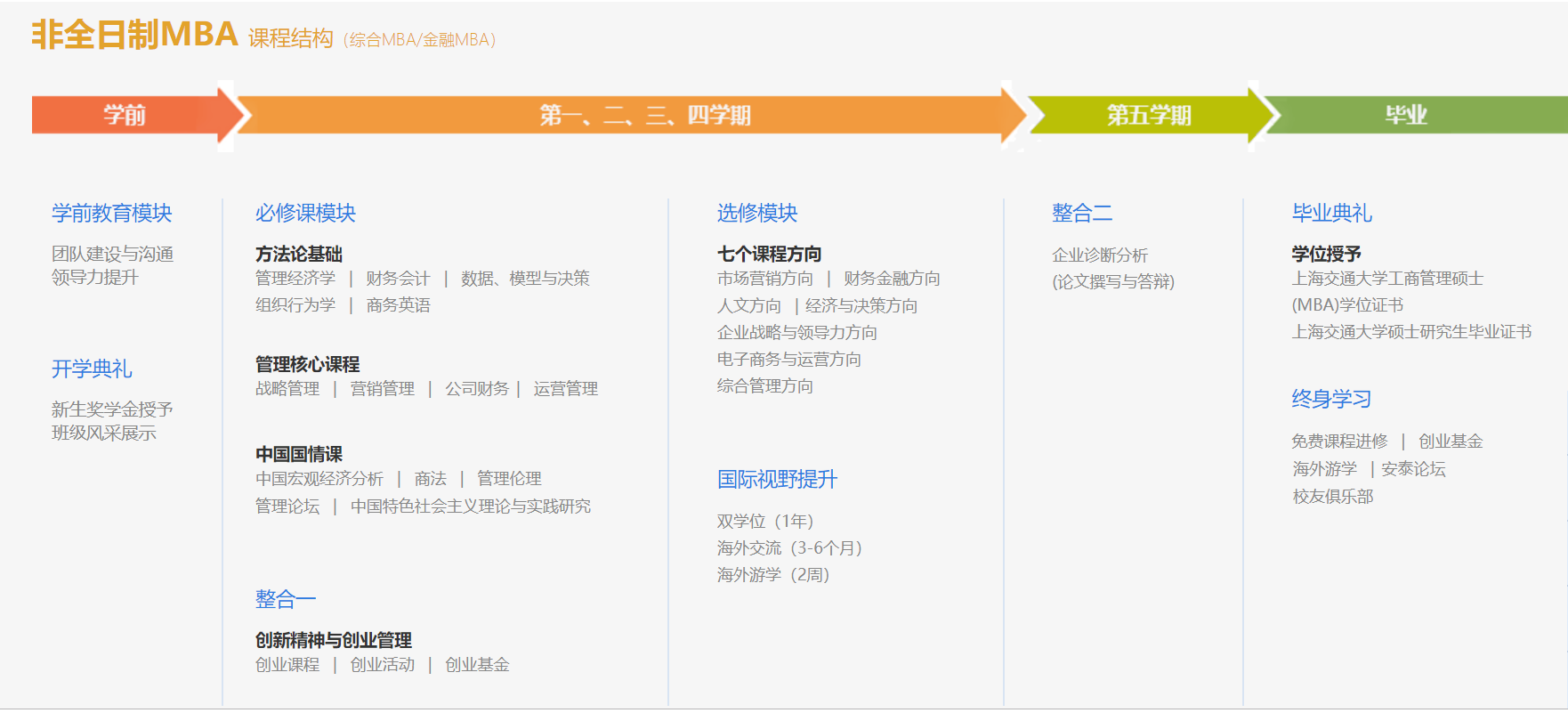This screenshot has height=713, width=1568.
Task: Click the 选修模块 heading
Action: 757,214
